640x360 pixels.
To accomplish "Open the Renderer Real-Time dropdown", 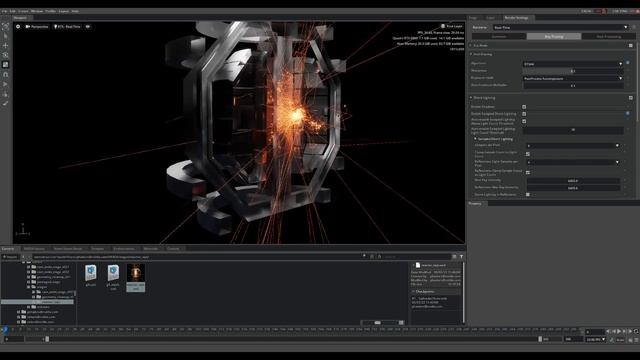I will click(x=560, y=27).
